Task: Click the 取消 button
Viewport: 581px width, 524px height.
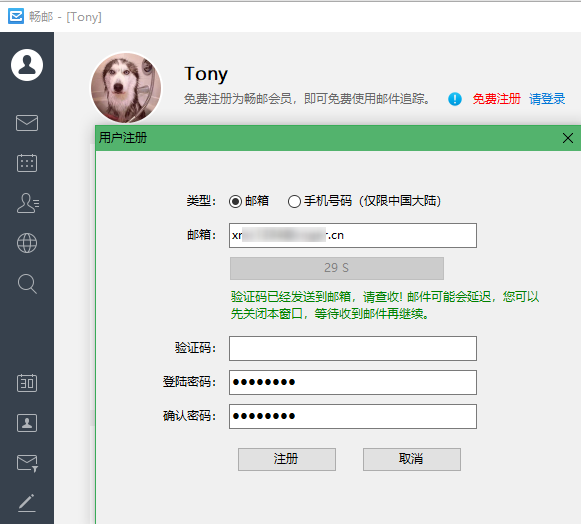Action: coord(412,459)
